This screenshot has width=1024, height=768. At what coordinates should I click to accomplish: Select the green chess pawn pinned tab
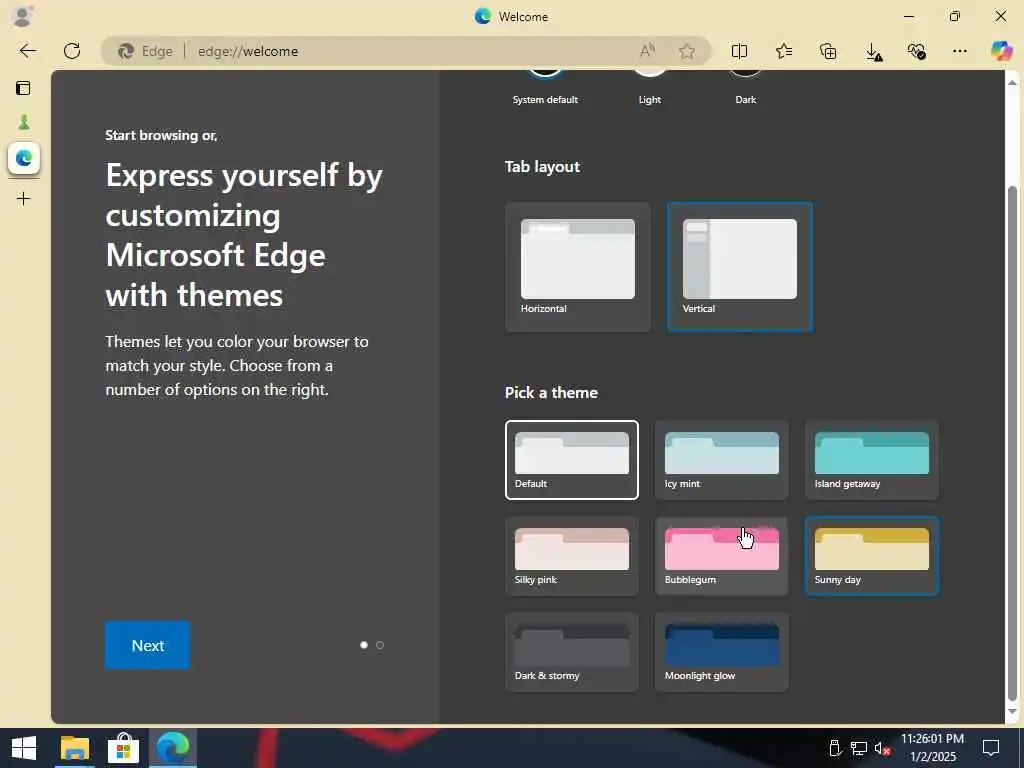pos(24,122)
